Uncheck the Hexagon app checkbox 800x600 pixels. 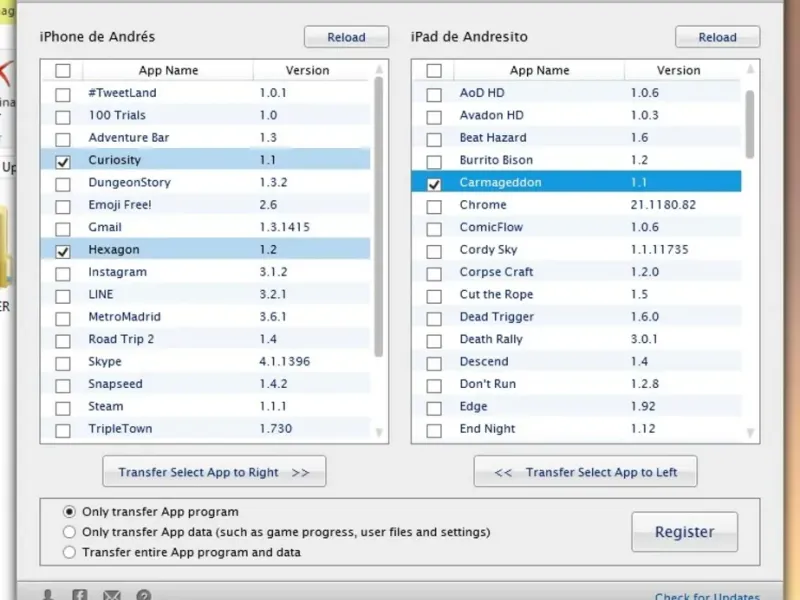[x=63, y=252]
